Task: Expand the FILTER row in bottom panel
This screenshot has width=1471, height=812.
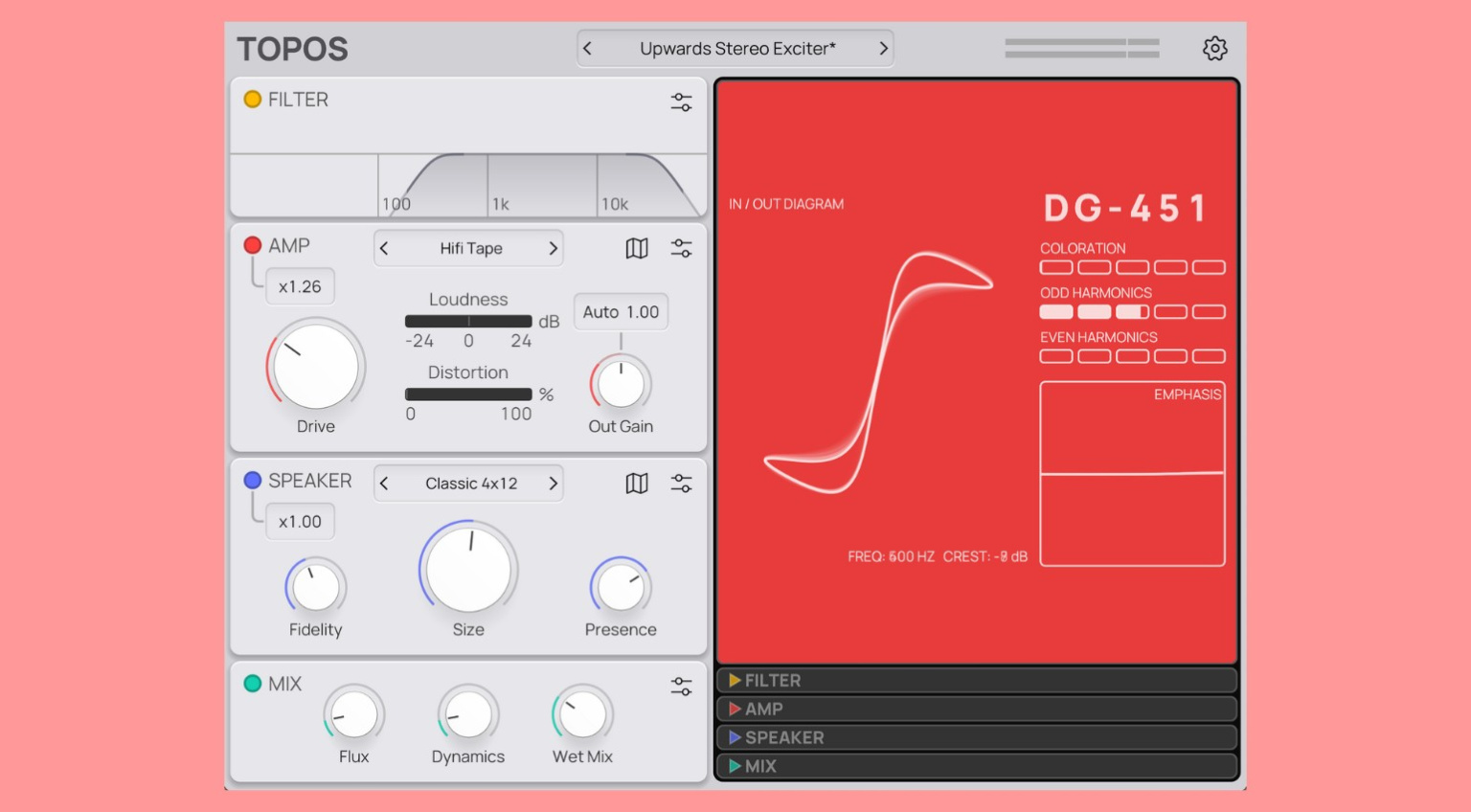Action: click(976, 681)
